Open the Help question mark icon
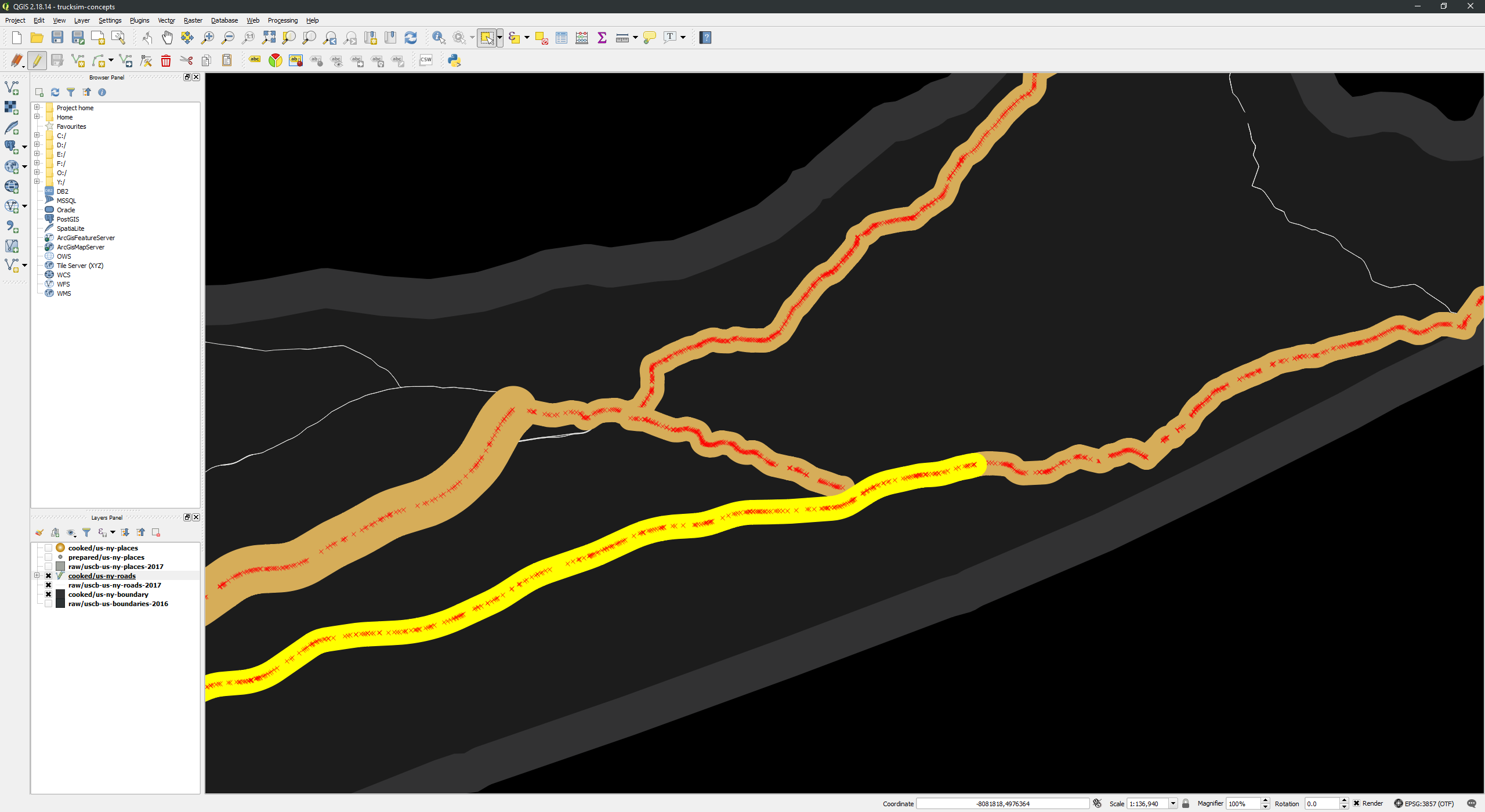The height and width of the screenshot is (812, 1485). 705,38
